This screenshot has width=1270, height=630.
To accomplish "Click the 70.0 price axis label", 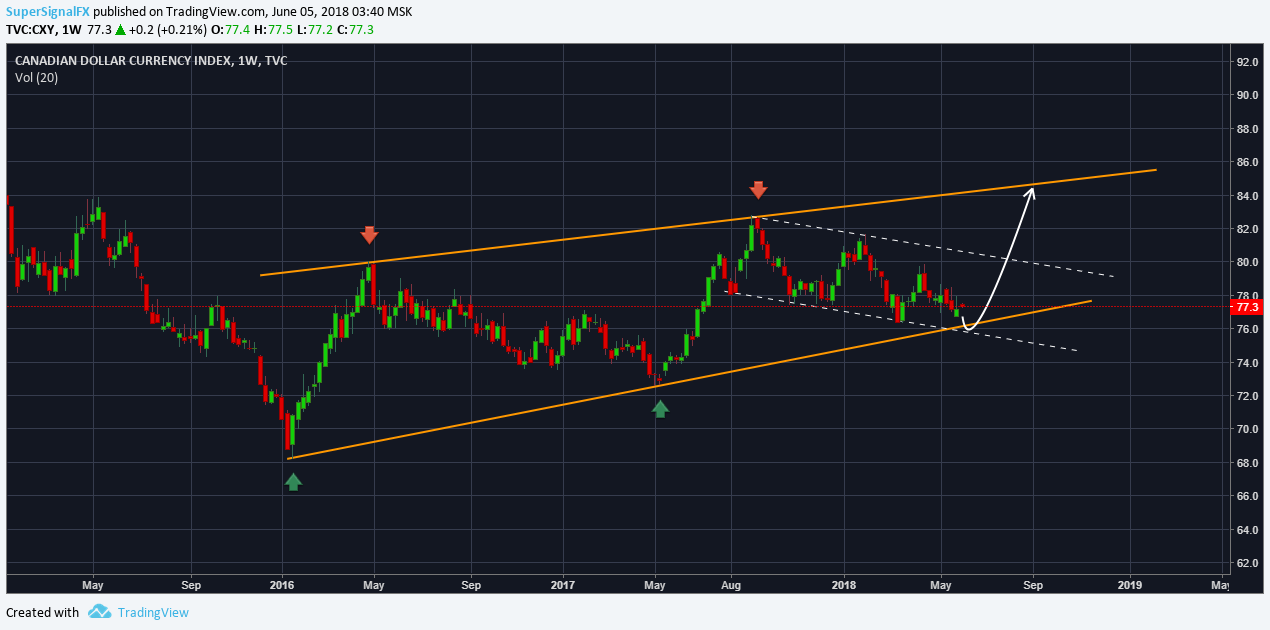I will click(1249, 429).
